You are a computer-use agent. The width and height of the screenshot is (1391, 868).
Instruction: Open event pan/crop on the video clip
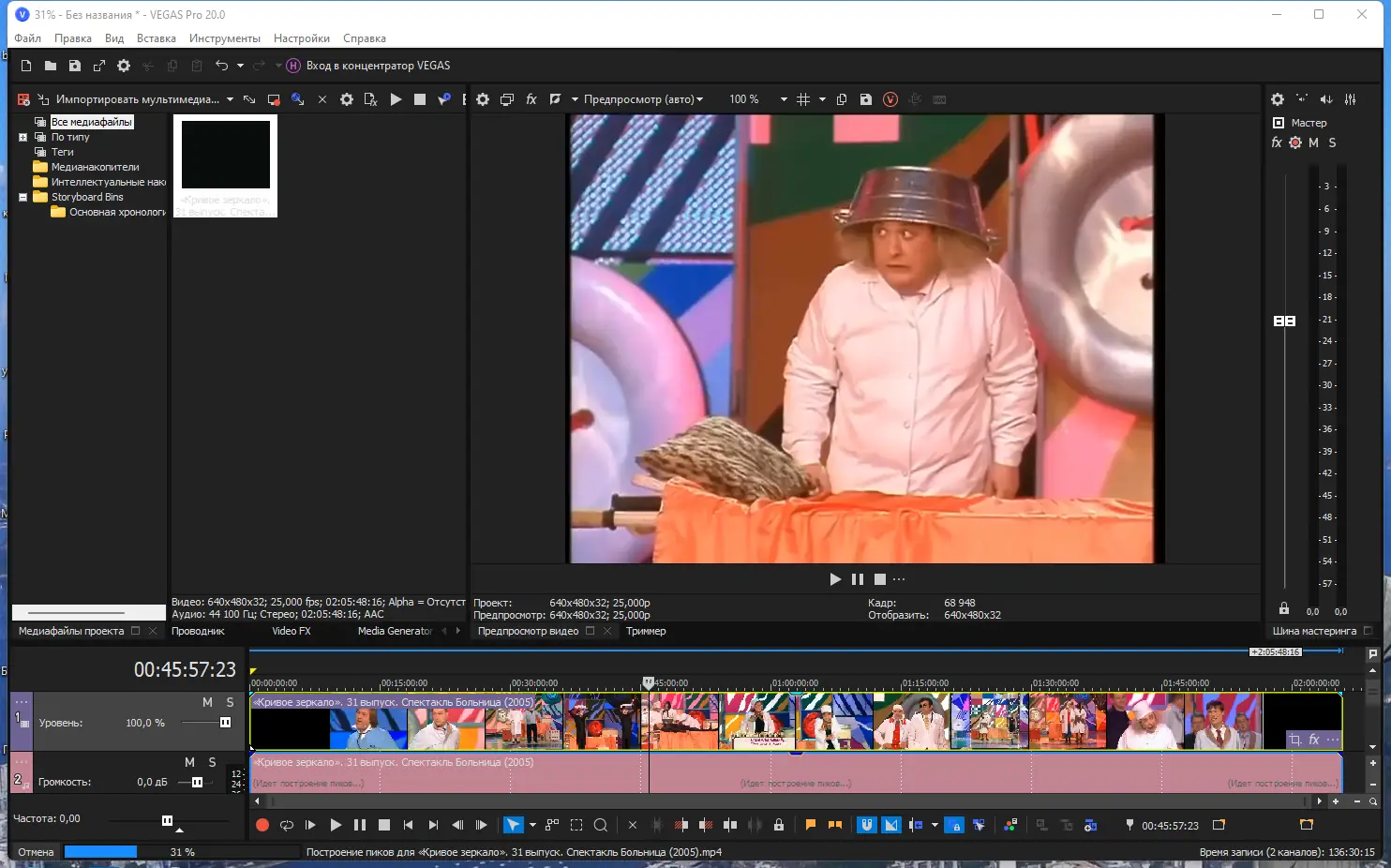[x=1294, y=740]
